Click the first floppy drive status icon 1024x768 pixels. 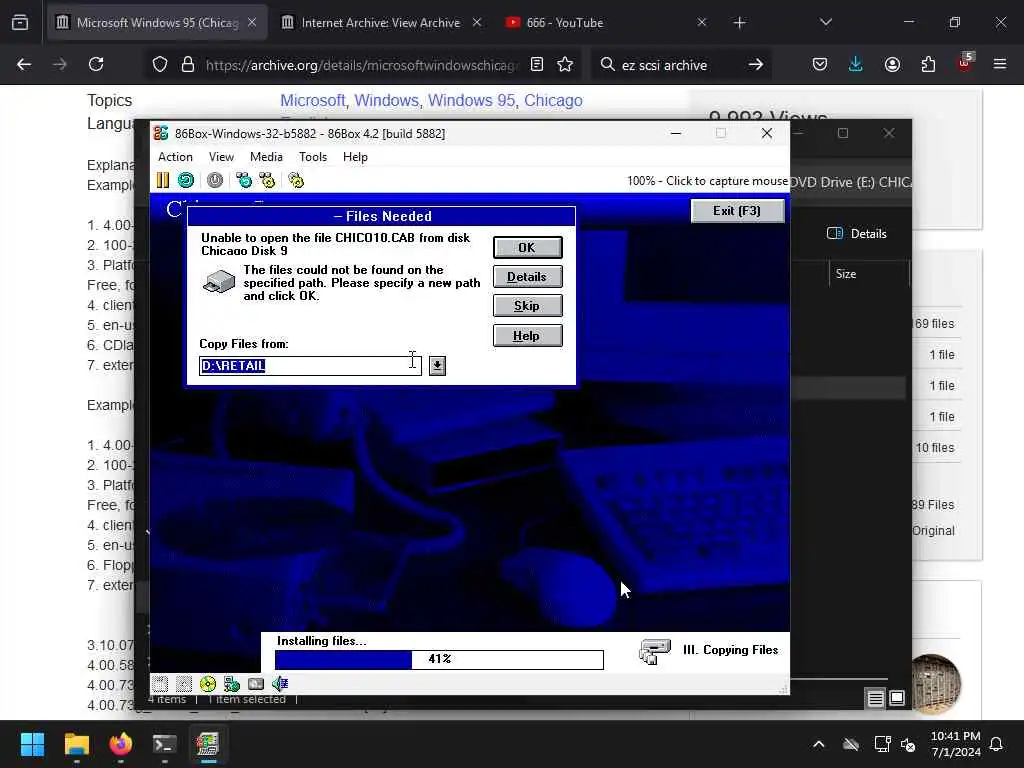[x=160, y=684]
